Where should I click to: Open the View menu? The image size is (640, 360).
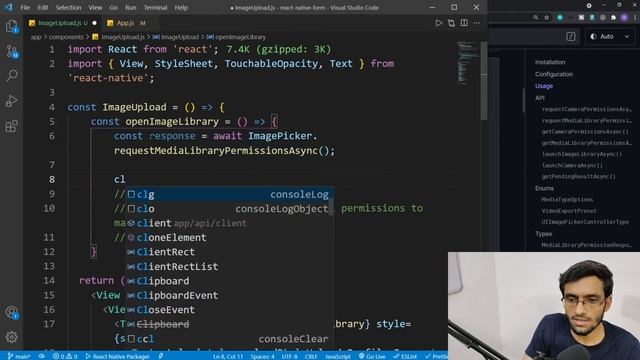[95, 7]
